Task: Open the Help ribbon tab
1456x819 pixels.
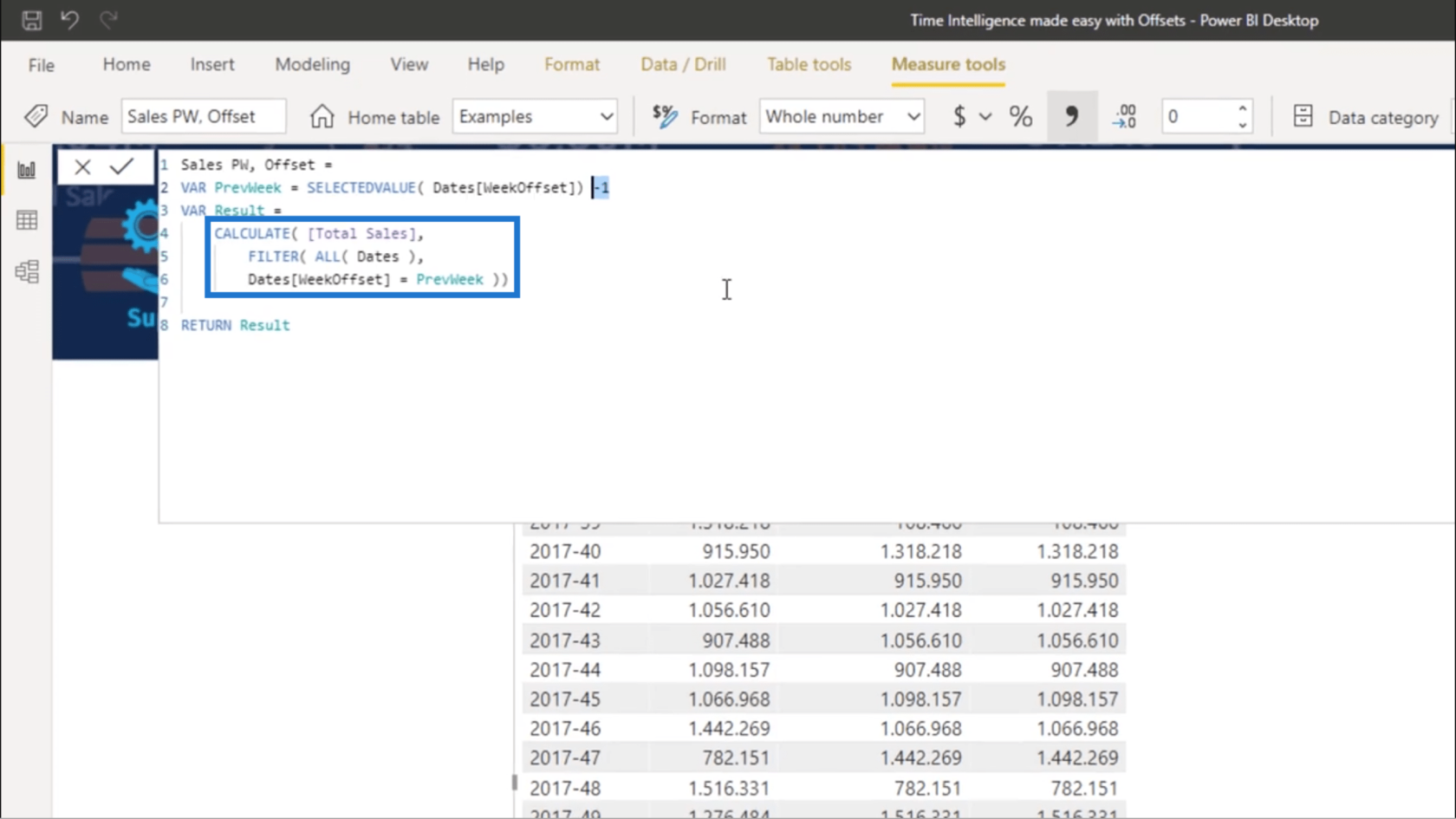Action: [485, 64]
